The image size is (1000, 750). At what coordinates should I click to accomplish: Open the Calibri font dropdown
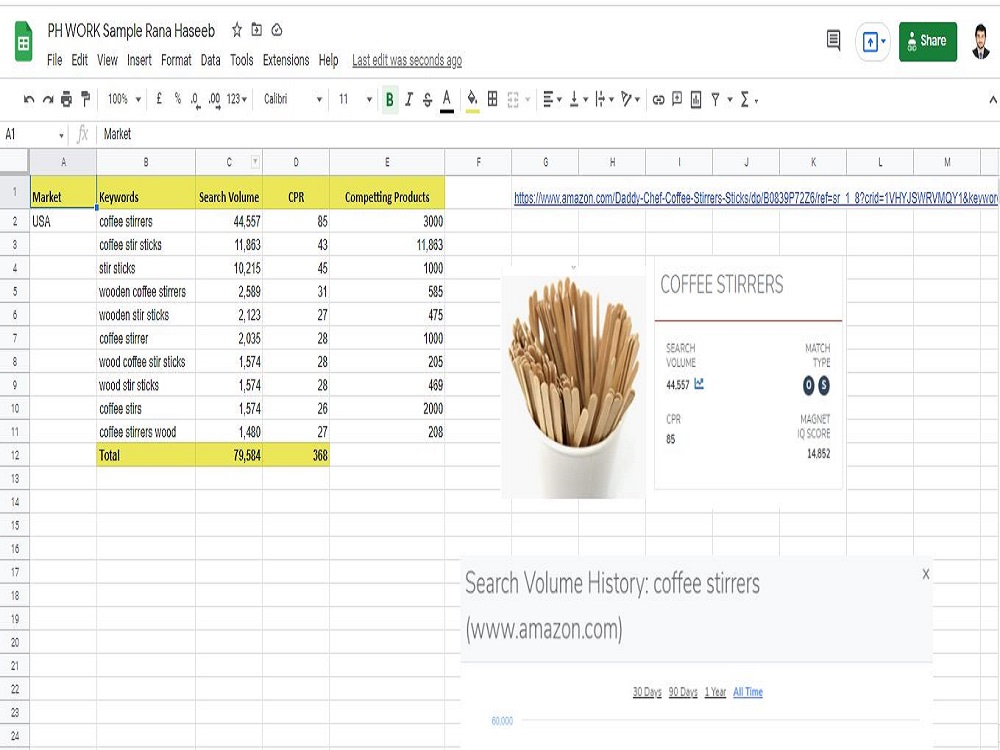click(292, 99)
